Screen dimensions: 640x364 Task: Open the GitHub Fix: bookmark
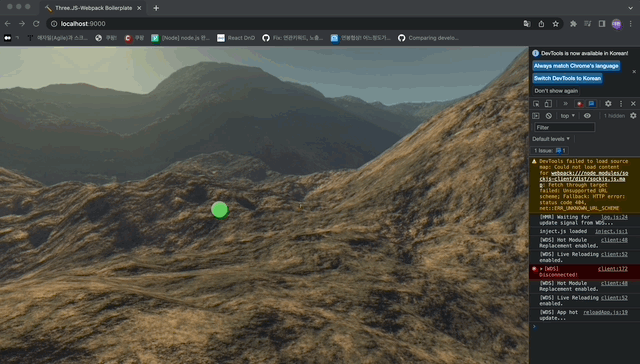tap(293, 38)
